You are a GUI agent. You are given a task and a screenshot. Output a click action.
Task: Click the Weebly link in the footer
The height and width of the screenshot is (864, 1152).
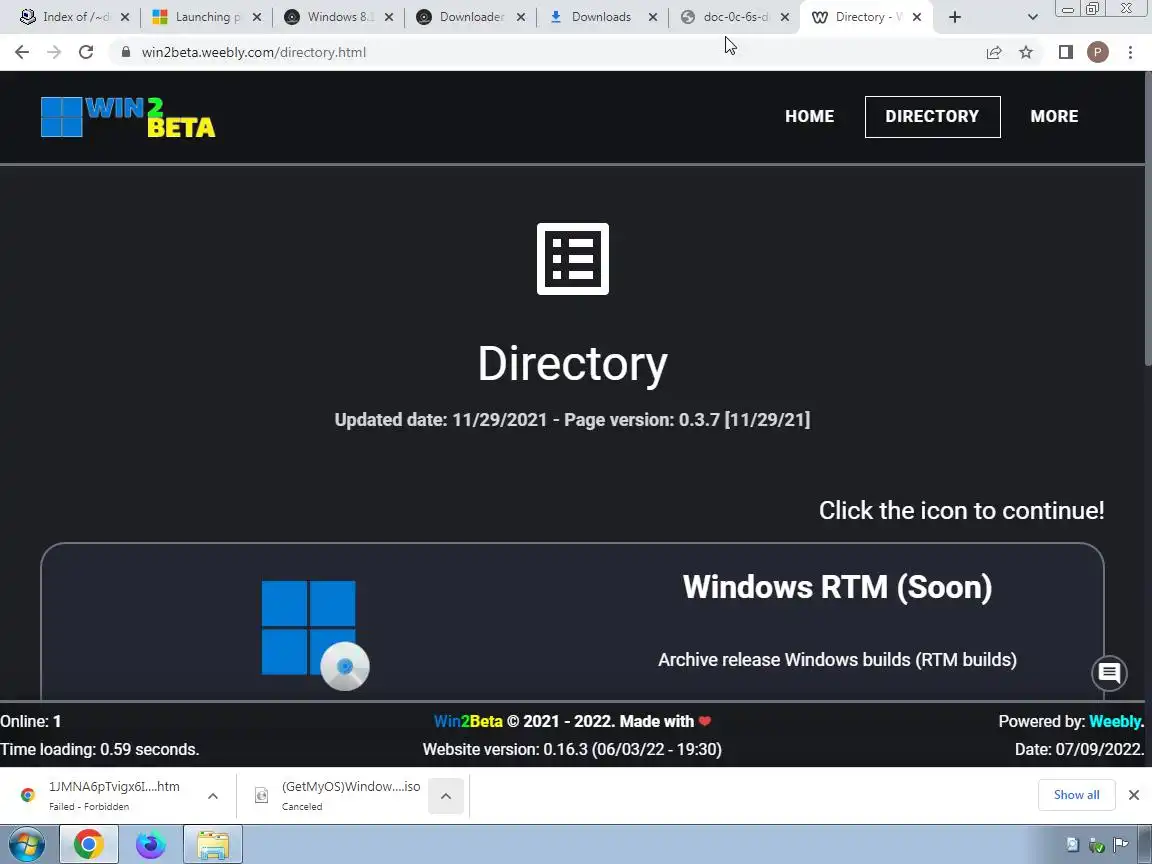1115,721
